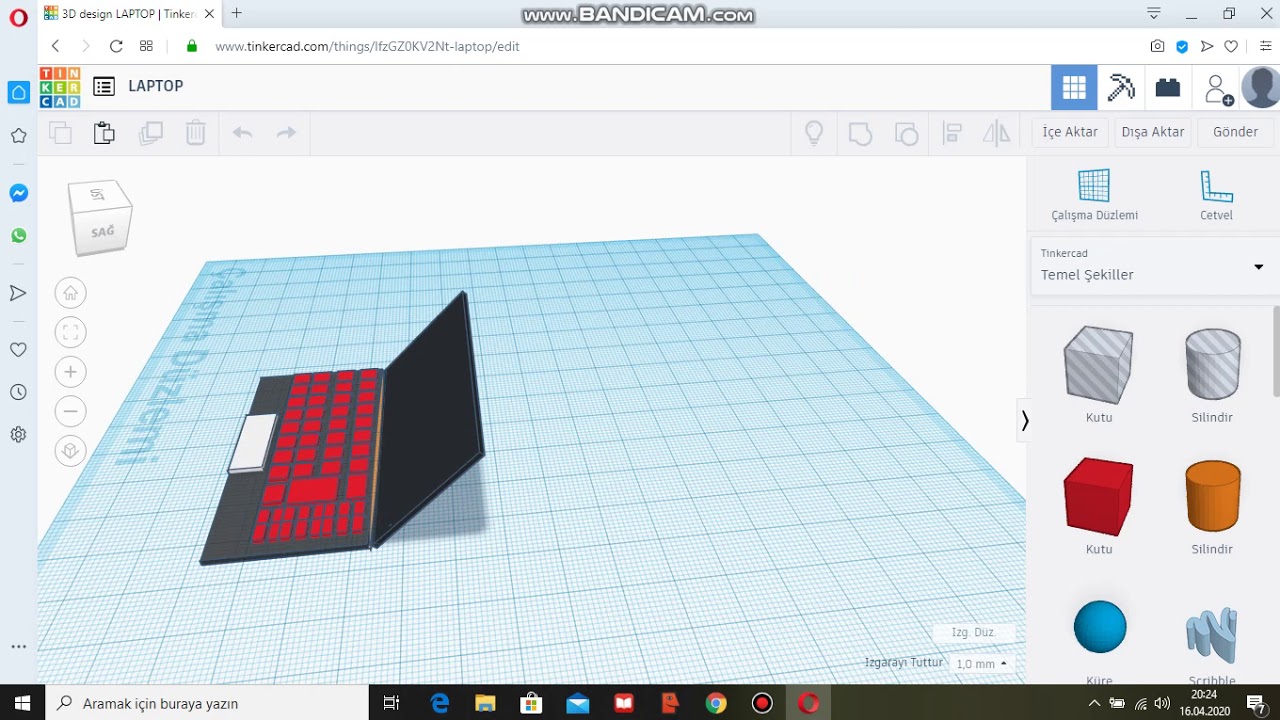The width and height of the screenshot is (1280, 720).
Task: Click the Ungroup shapes icon
Action: tap(906, 133)
